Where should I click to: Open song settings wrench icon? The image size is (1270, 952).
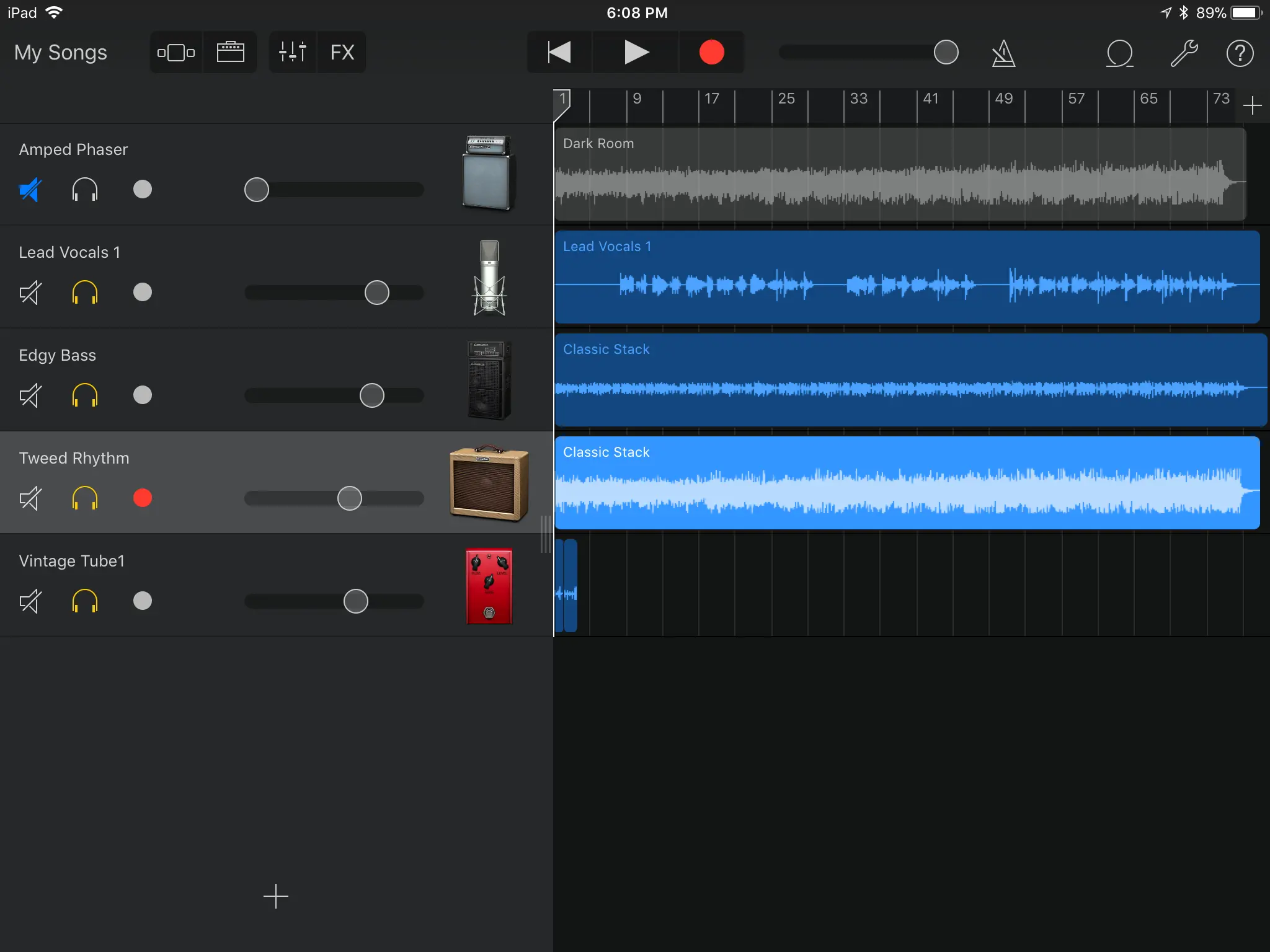[1183, 53]
